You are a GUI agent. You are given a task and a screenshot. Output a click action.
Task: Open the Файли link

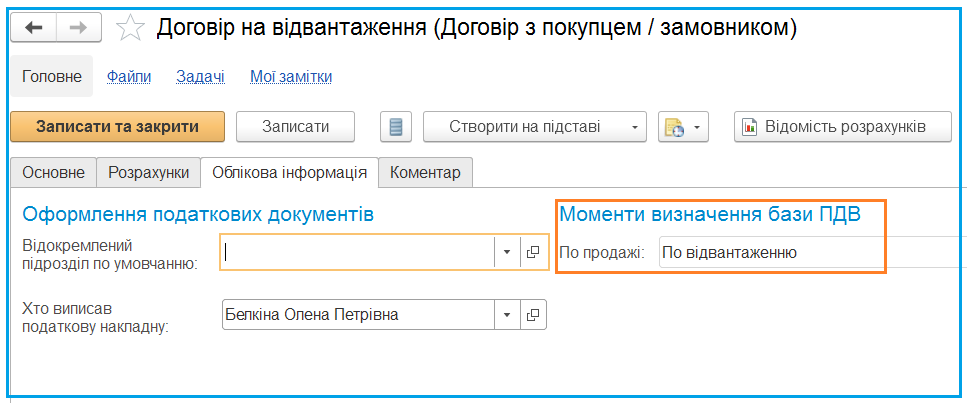[129, 77]
